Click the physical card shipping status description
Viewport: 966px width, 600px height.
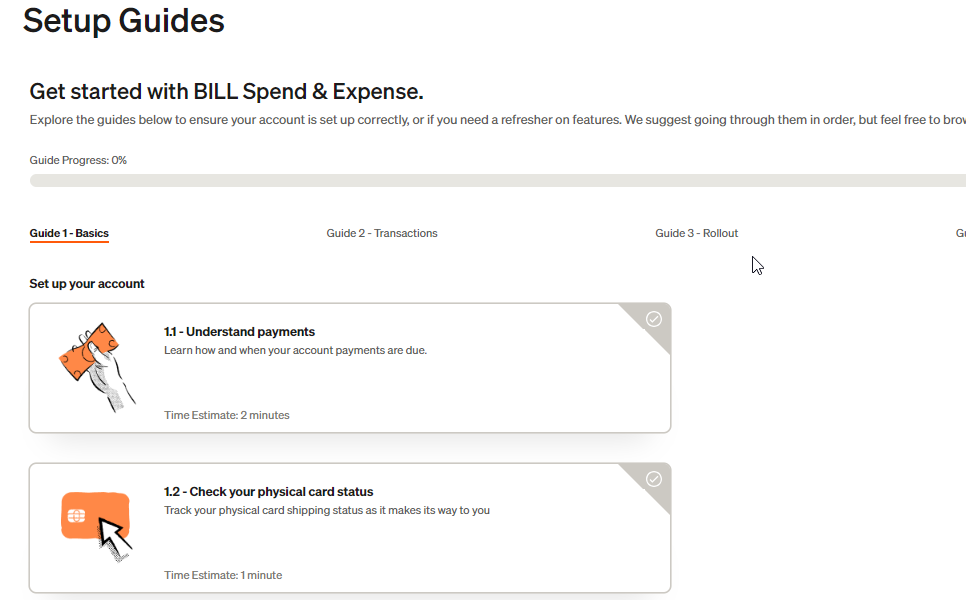(326, 510)
